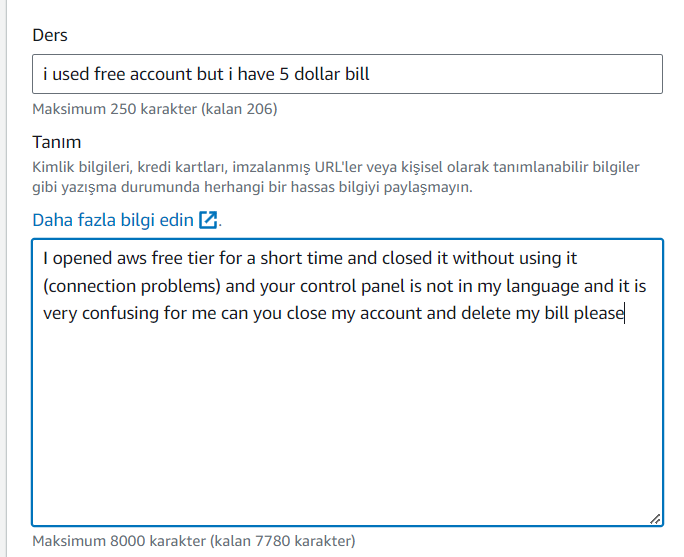This screenshot has width=684, height=557.
Task: Click the Ders field label
Action: [50, 35]
